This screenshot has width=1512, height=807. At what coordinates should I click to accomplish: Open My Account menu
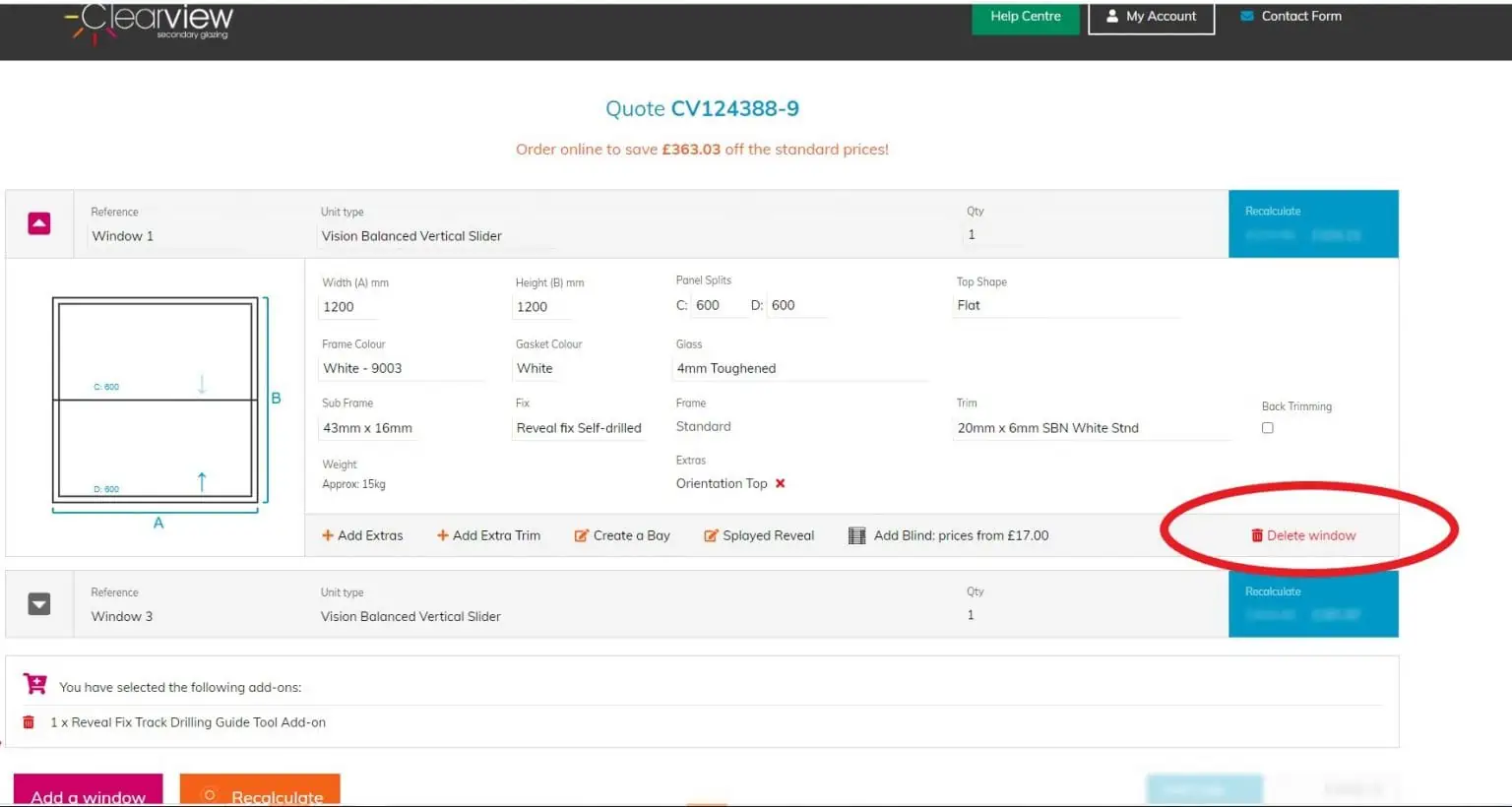[x=1151, y=17]
